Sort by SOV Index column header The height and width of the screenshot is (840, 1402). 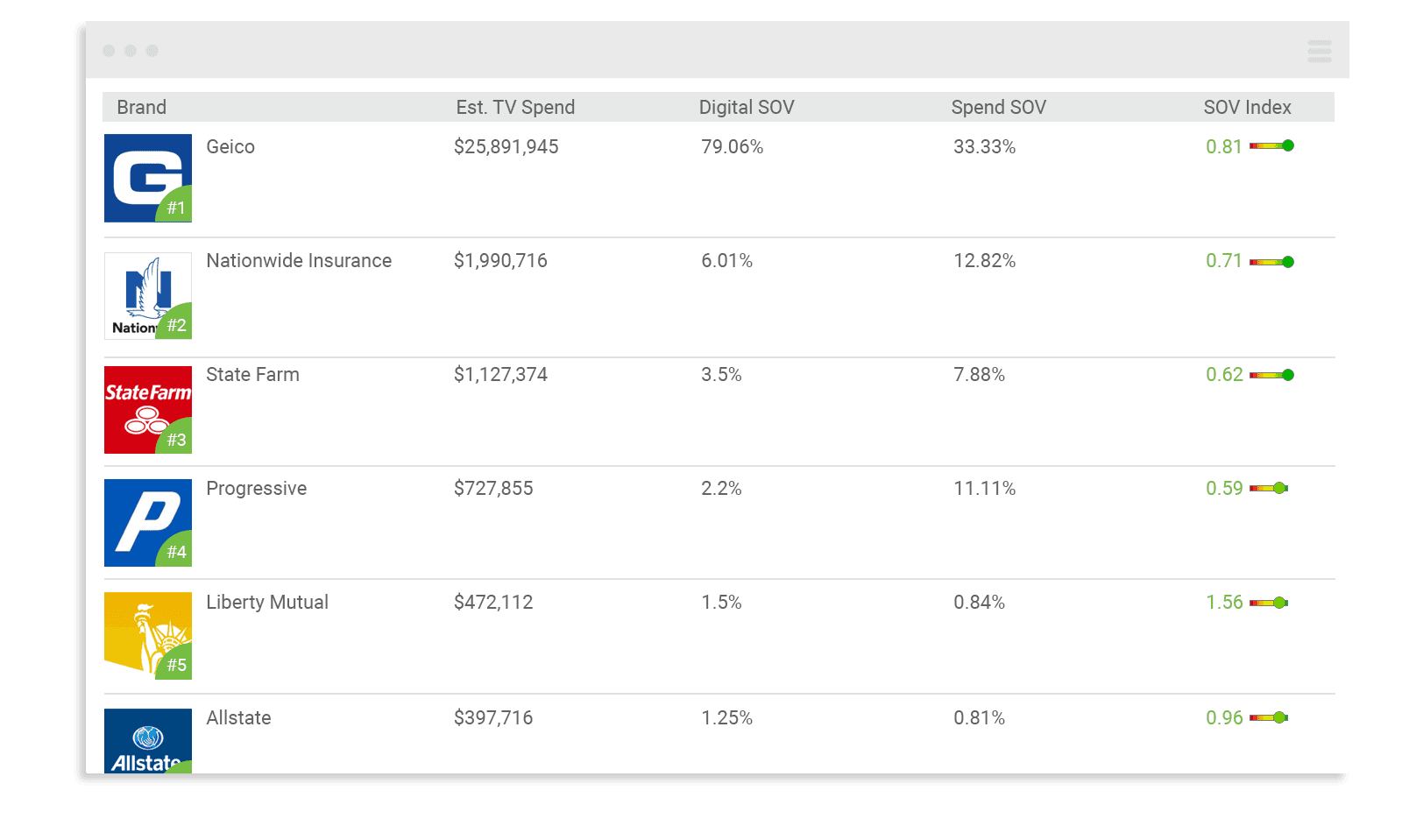tap(1247, 107)
